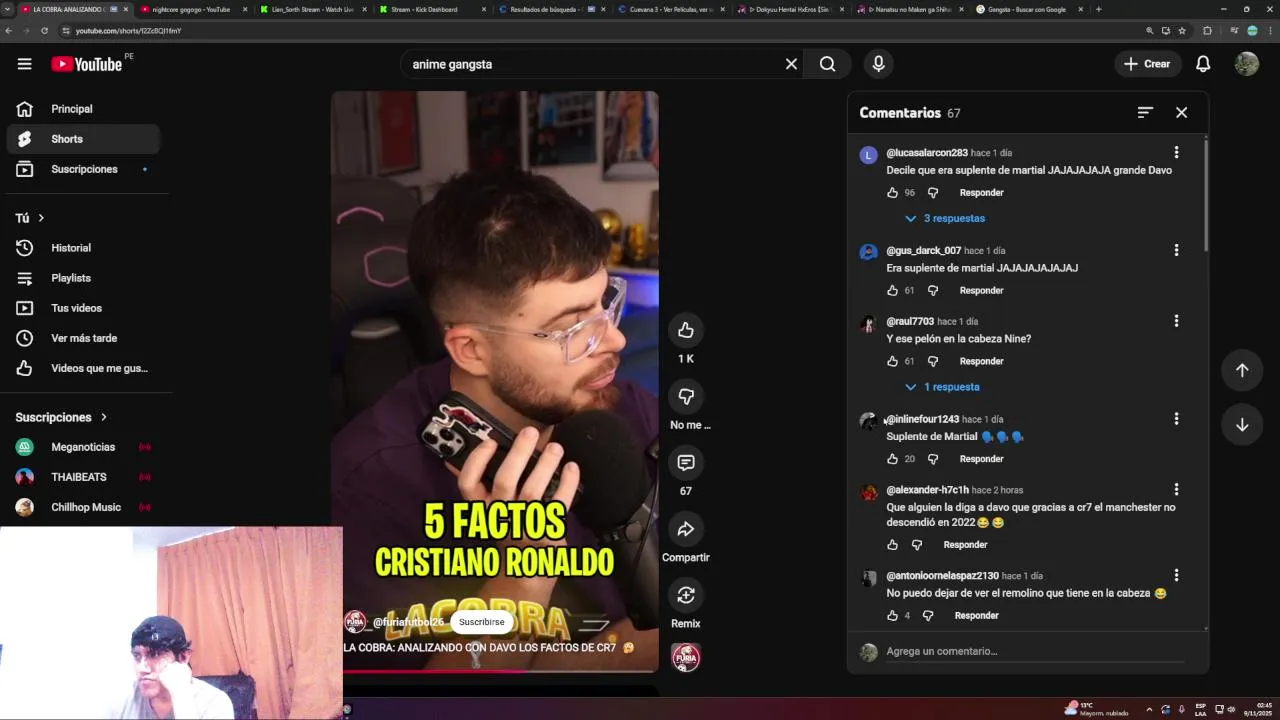Like raul7703's comment
1280x720 pixels.
tap(892, 362)
